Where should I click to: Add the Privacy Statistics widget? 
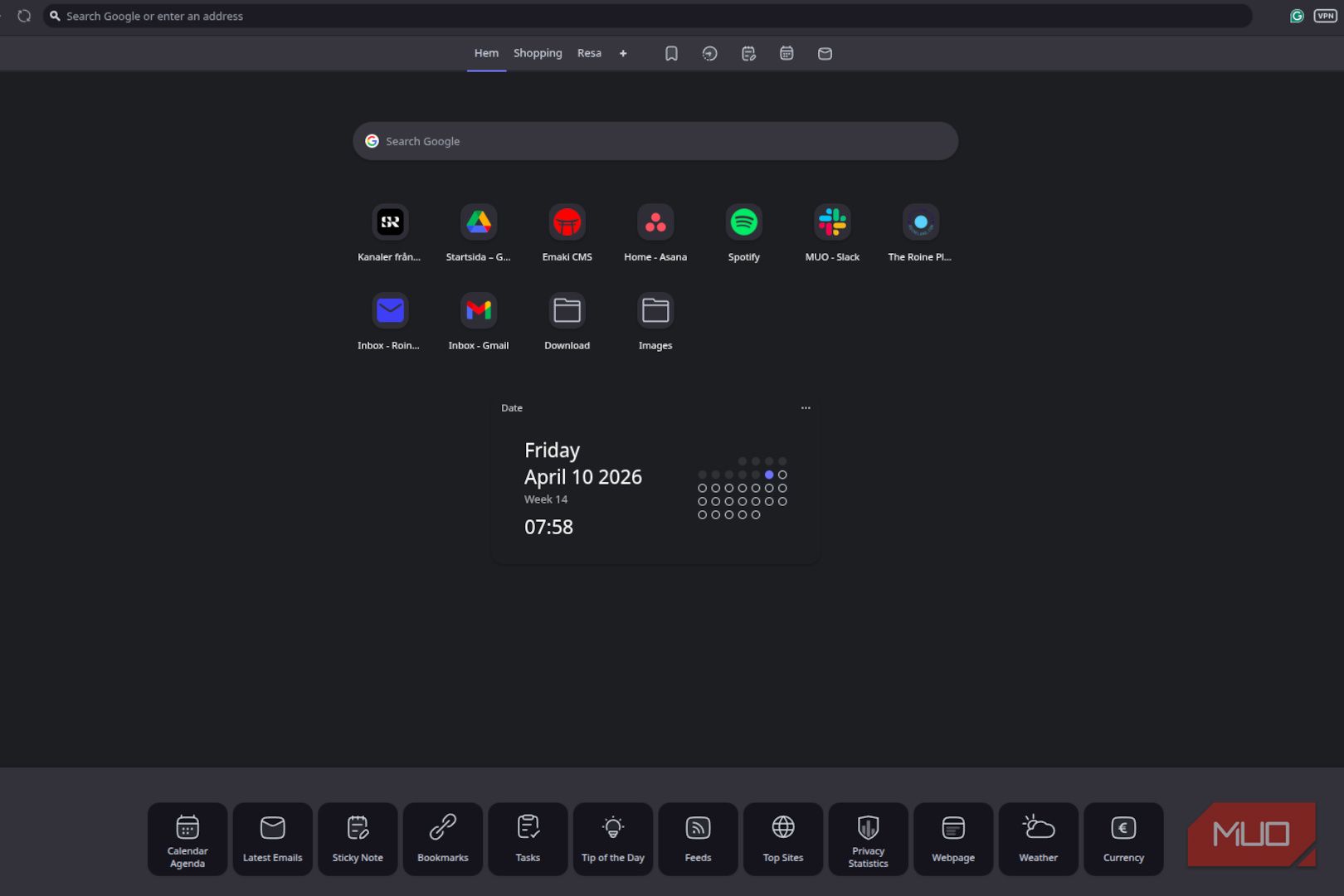pyautogui.click(x=868, y=839)
